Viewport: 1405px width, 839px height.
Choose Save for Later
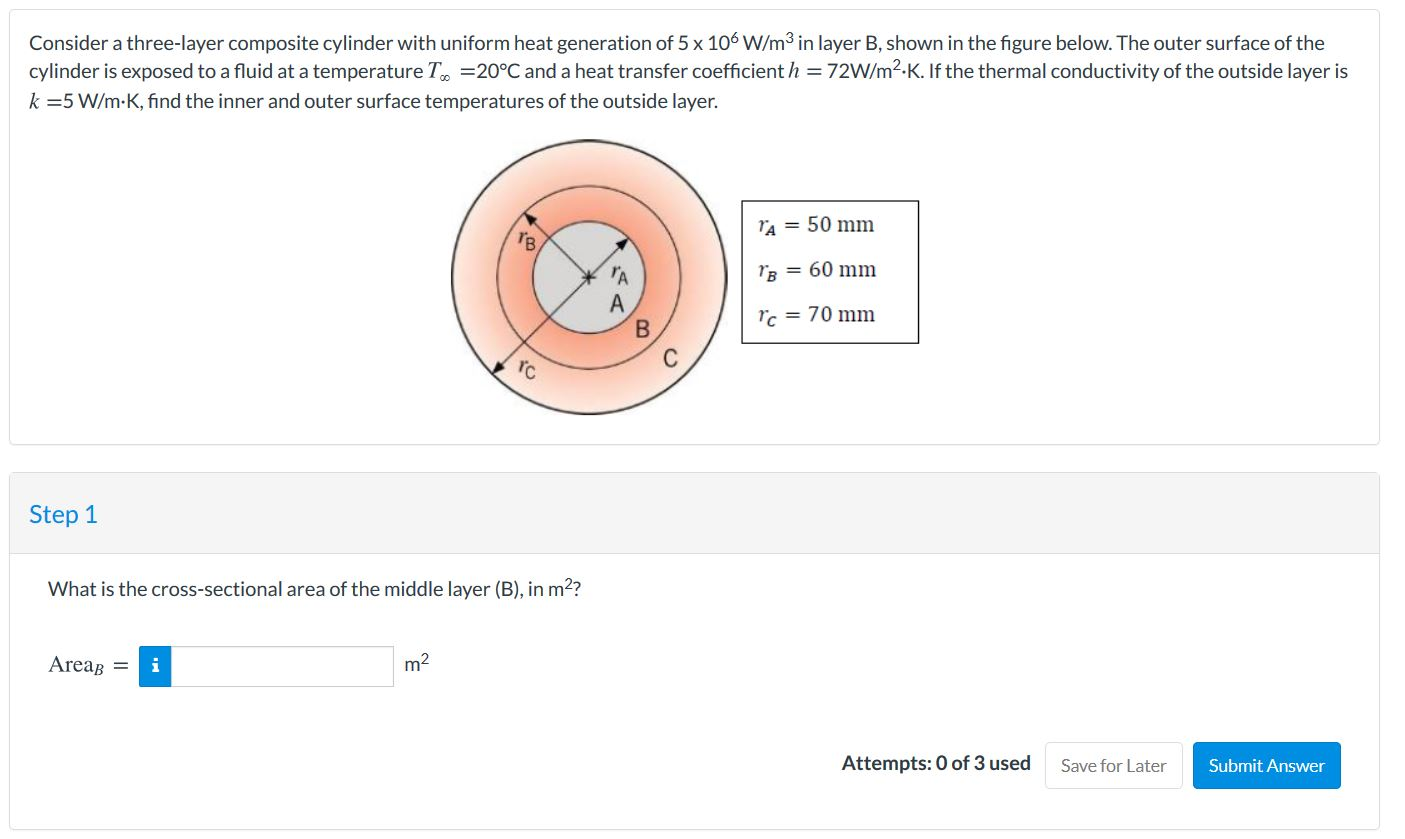(x=1113, y=765)
